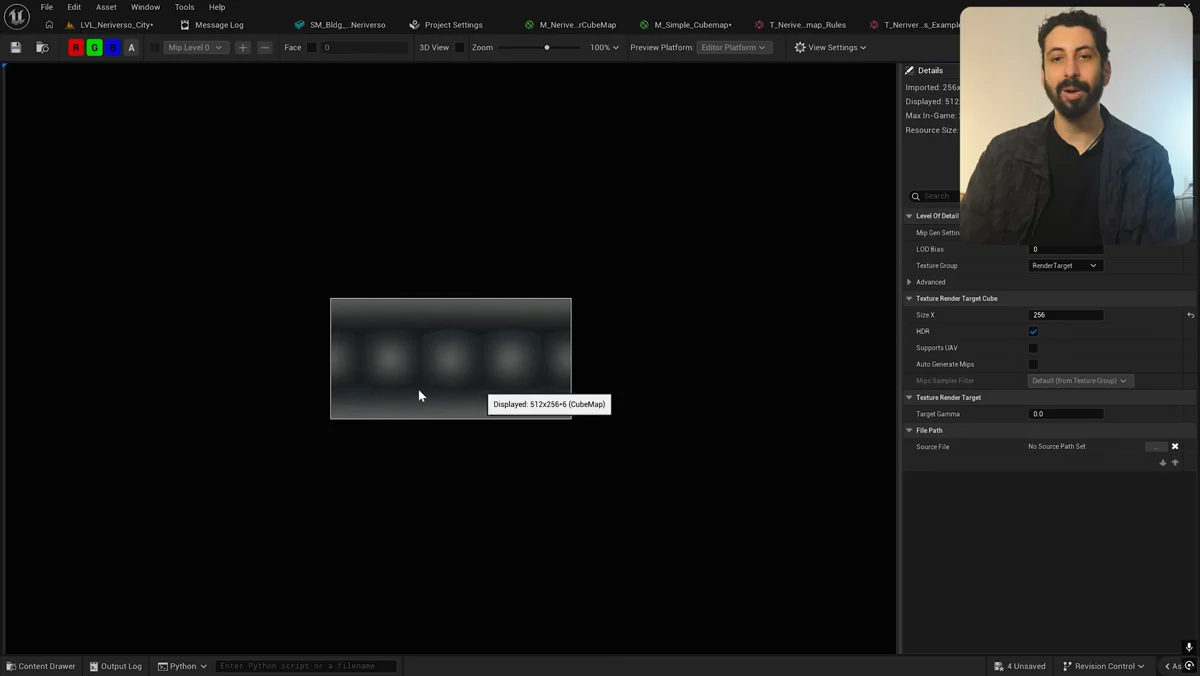Enable the Face checkbox

coord(312,47)
